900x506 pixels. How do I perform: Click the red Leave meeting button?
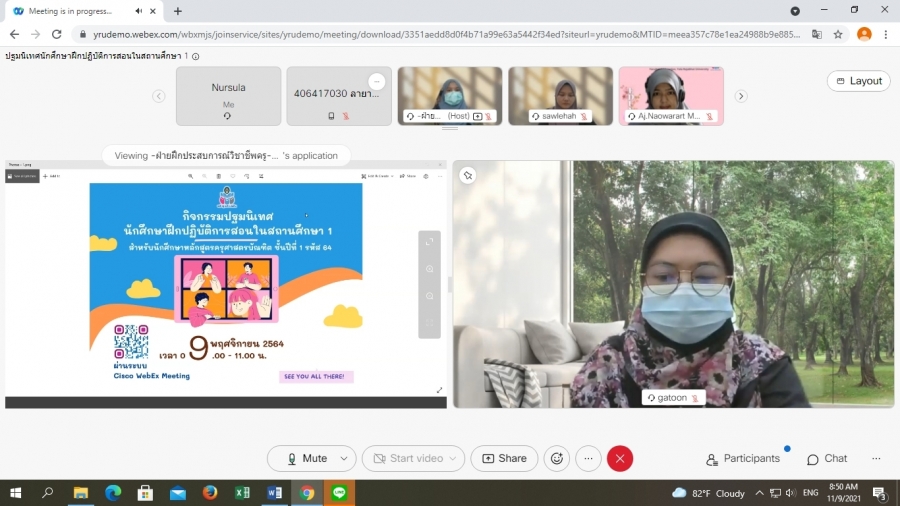pyautogui.click(x=620, y=458)
